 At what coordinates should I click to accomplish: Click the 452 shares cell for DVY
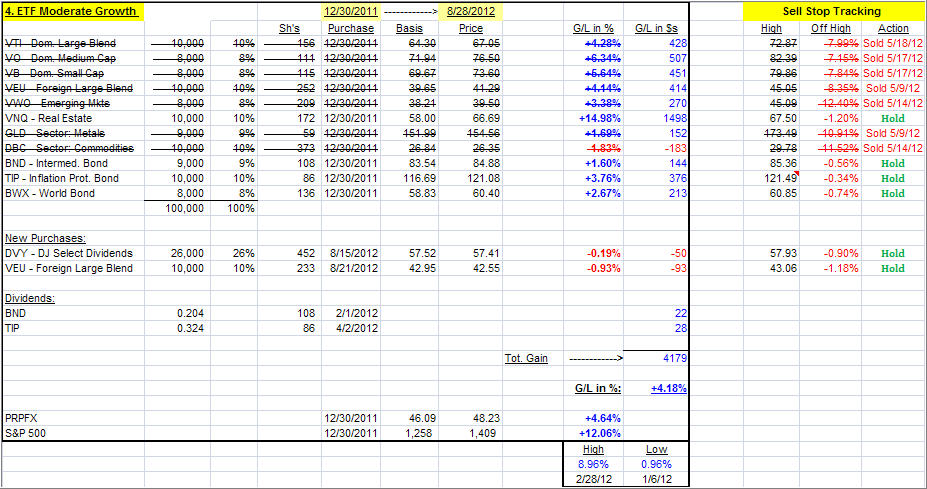coord(289,253)
